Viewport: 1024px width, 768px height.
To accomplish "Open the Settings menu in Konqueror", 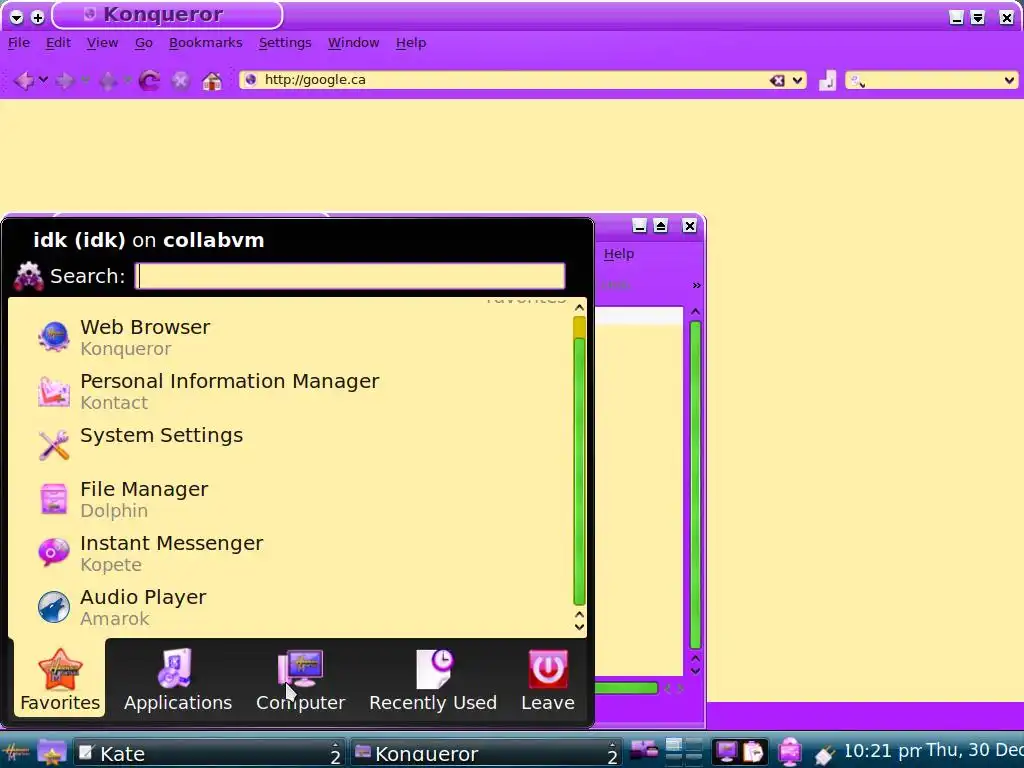I will point(285,42).
